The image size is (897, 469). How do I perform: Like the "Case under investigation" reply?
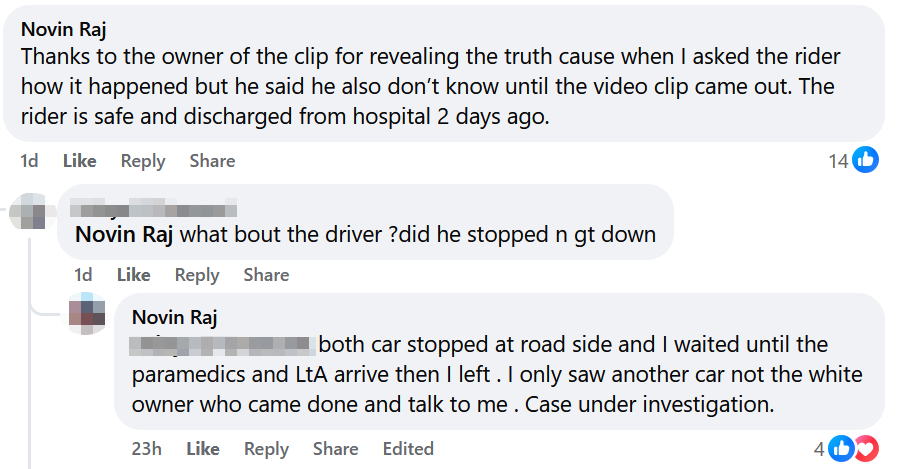tap(203, 449)
